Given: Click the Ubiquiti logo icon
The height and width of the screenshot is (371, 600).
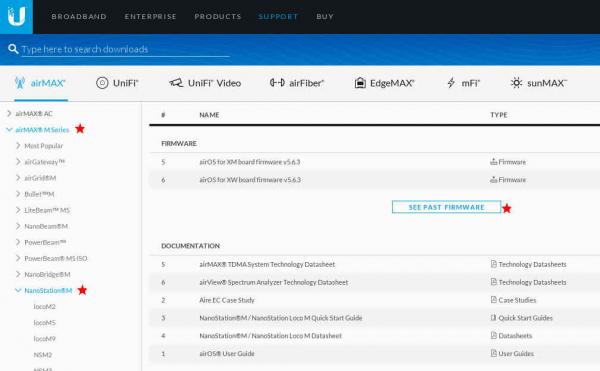Looking at the screenshot, I should click(16, 16).
